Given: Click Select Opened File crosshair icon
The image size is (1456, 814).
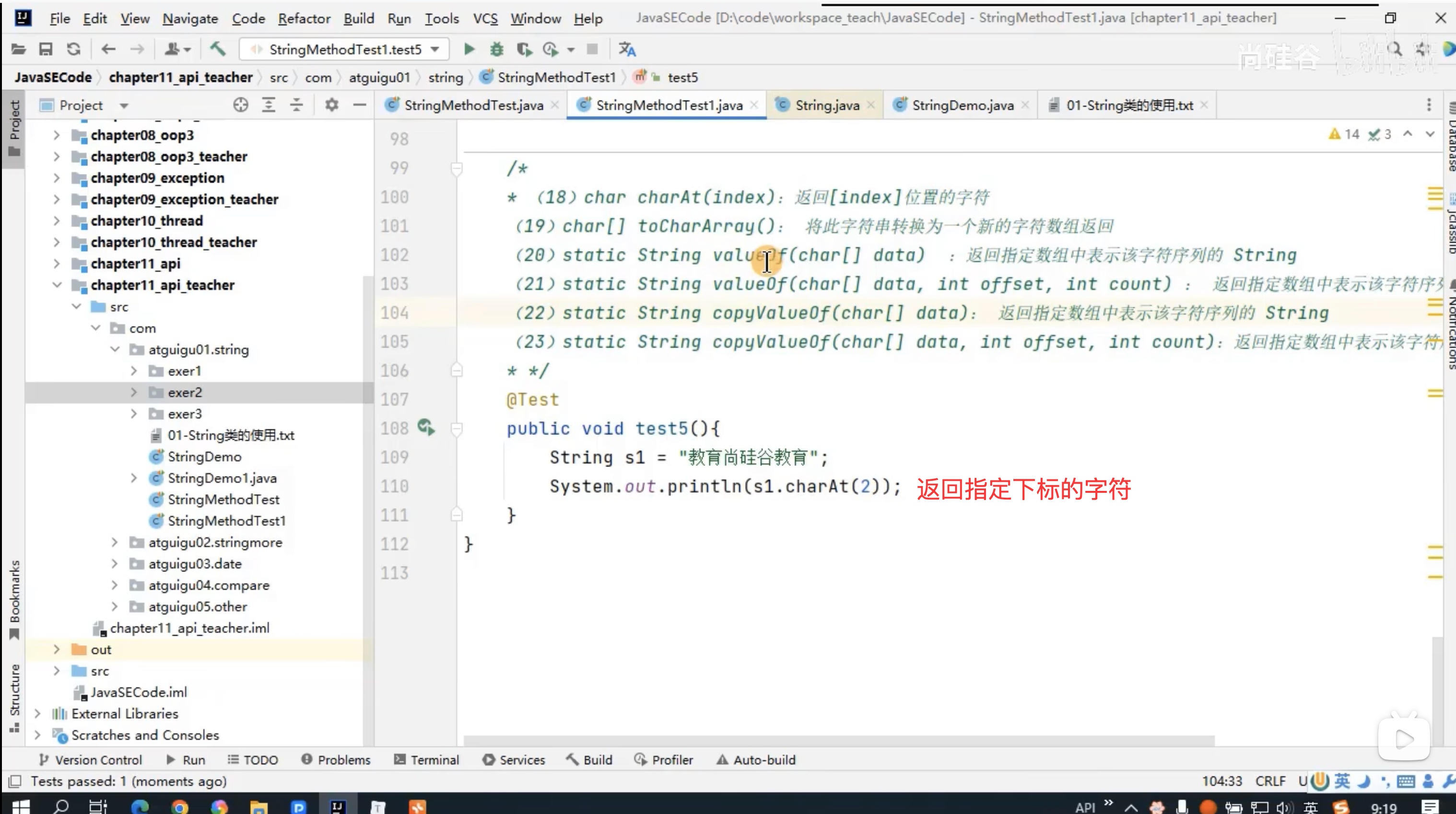Looking at the screenshot, I should point(241,105).
